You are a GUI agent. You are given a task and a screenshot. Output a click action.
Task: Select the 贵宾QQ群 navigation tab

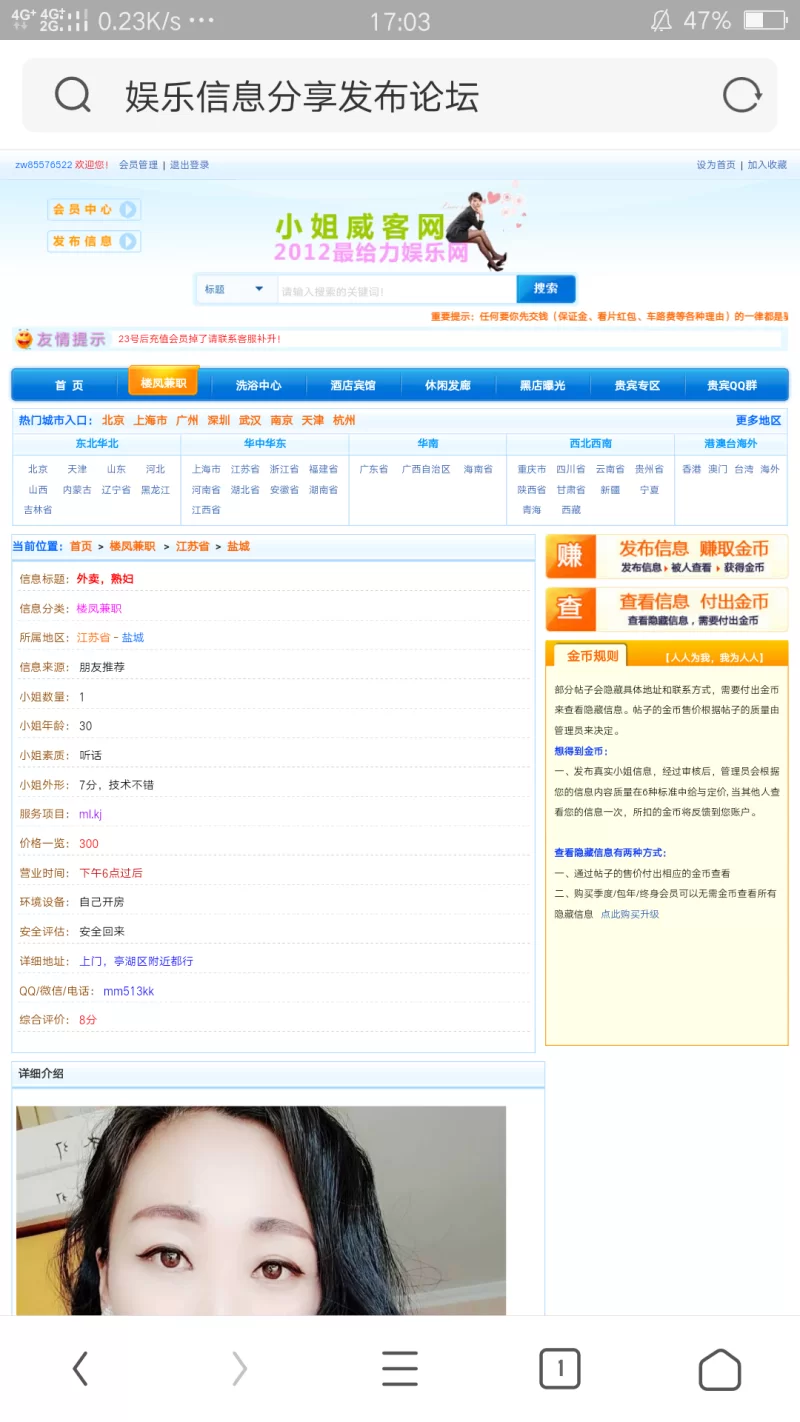tap(732, 386)
